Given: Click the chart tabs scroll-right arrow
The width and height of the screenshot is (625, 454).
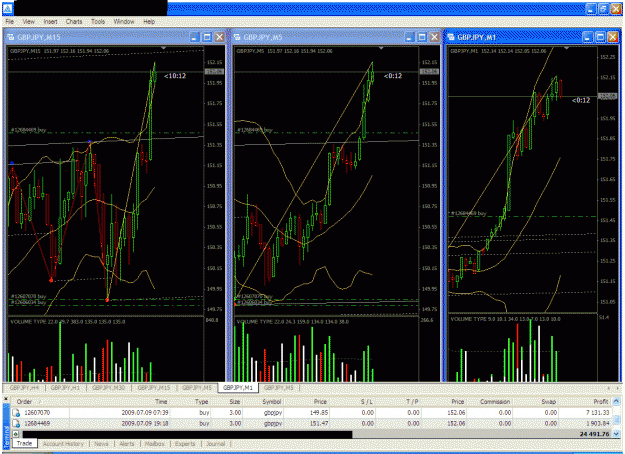Looking at the screenshot, I should click(617, 388).
